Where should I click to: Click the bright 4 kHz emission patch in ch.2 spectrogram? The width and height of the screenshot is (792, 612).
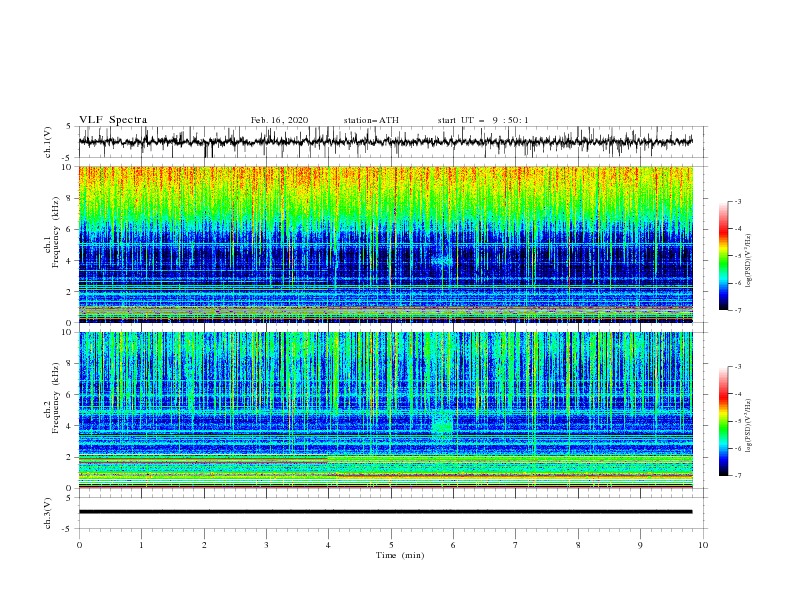tap(443, 426)
